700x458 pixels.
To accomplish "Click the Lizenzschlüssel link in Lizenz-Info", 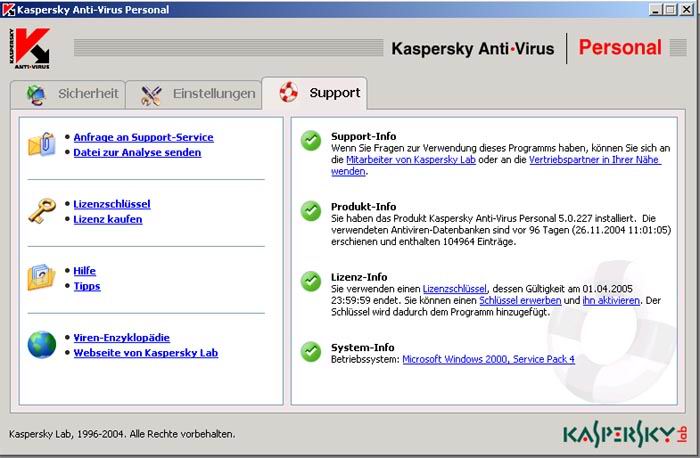I will point(454,289).
